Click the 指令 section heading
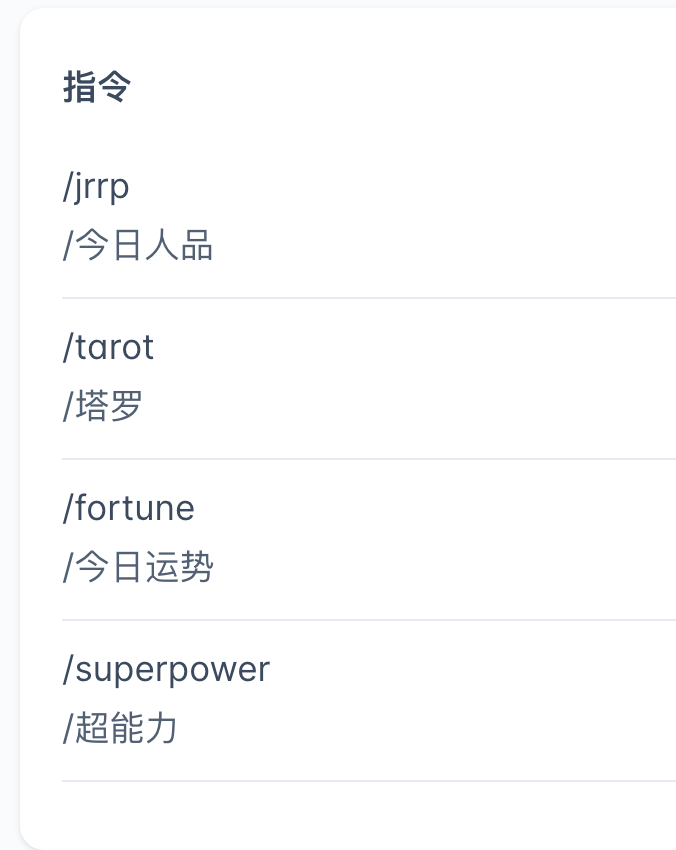This screenshot has height=850, width=676. (x=97, y=88)
